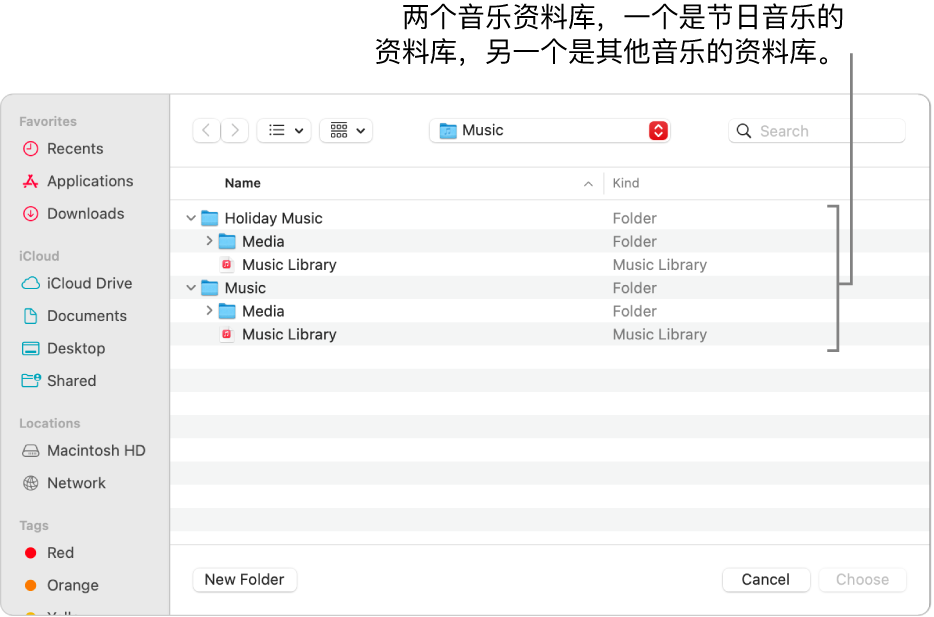Select the Documents sidebar item
This screenshot has height=617, width=934.
pyautogui.click(x=87, y=315)
